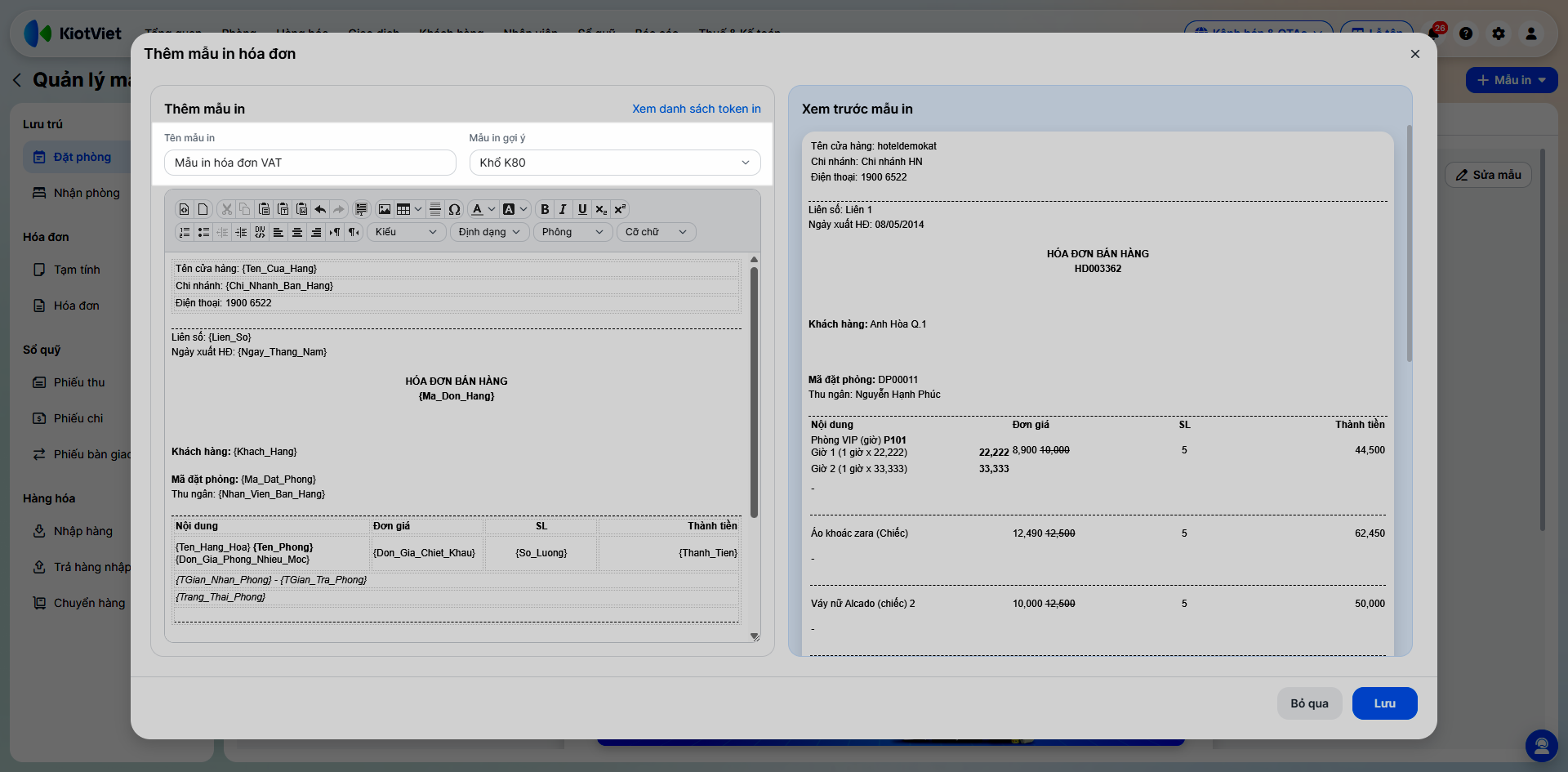Click the Sửa mẫu button

[x=1488, y=175]
